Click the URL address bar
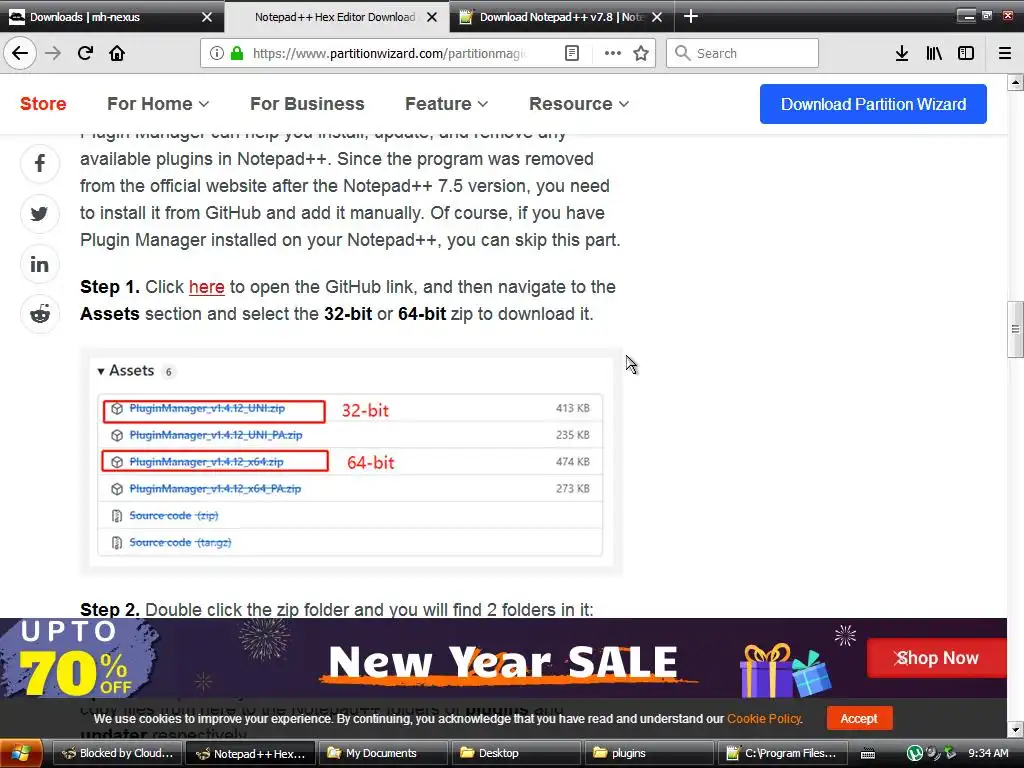Screen dimensions: 1024x768 pos(389,53)
